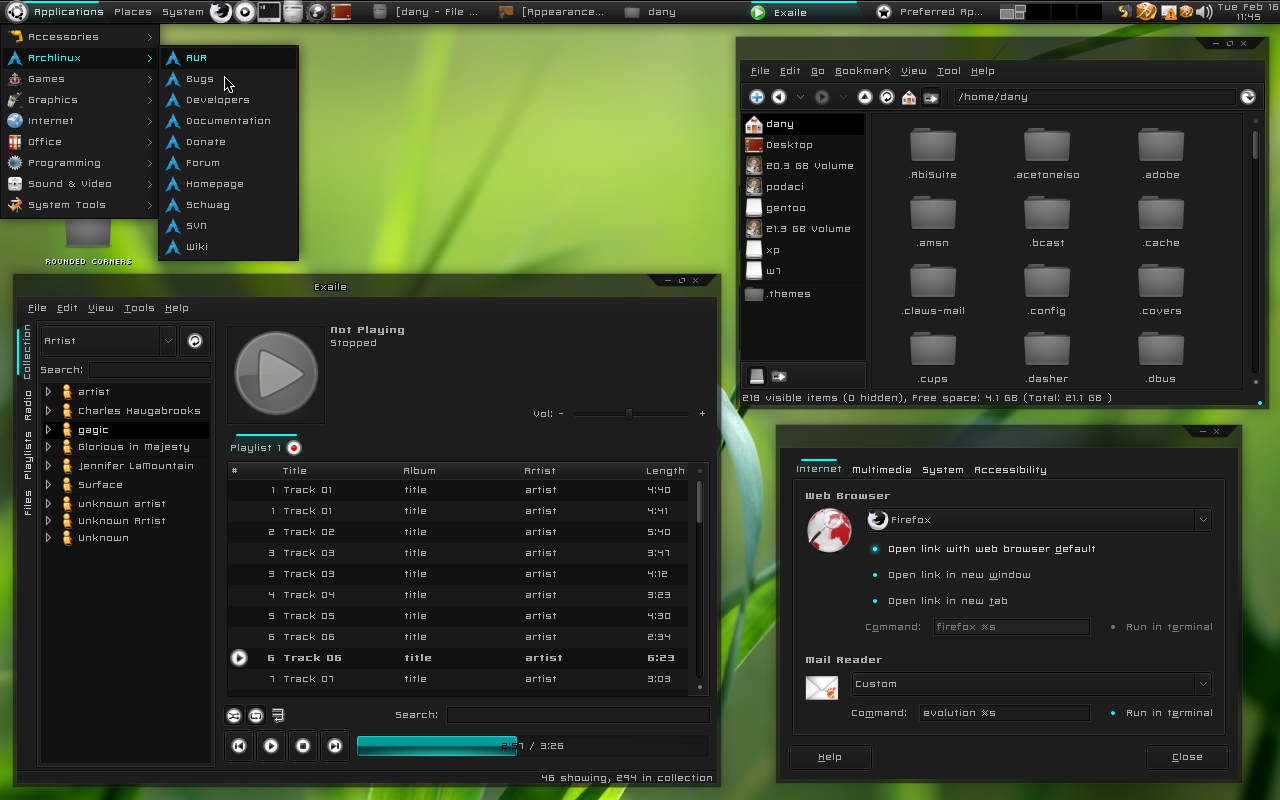The width and height of the screenshot is (1280, 800).
Task: Go back in the file manager toolbar
Action: (x=779, y=97)
